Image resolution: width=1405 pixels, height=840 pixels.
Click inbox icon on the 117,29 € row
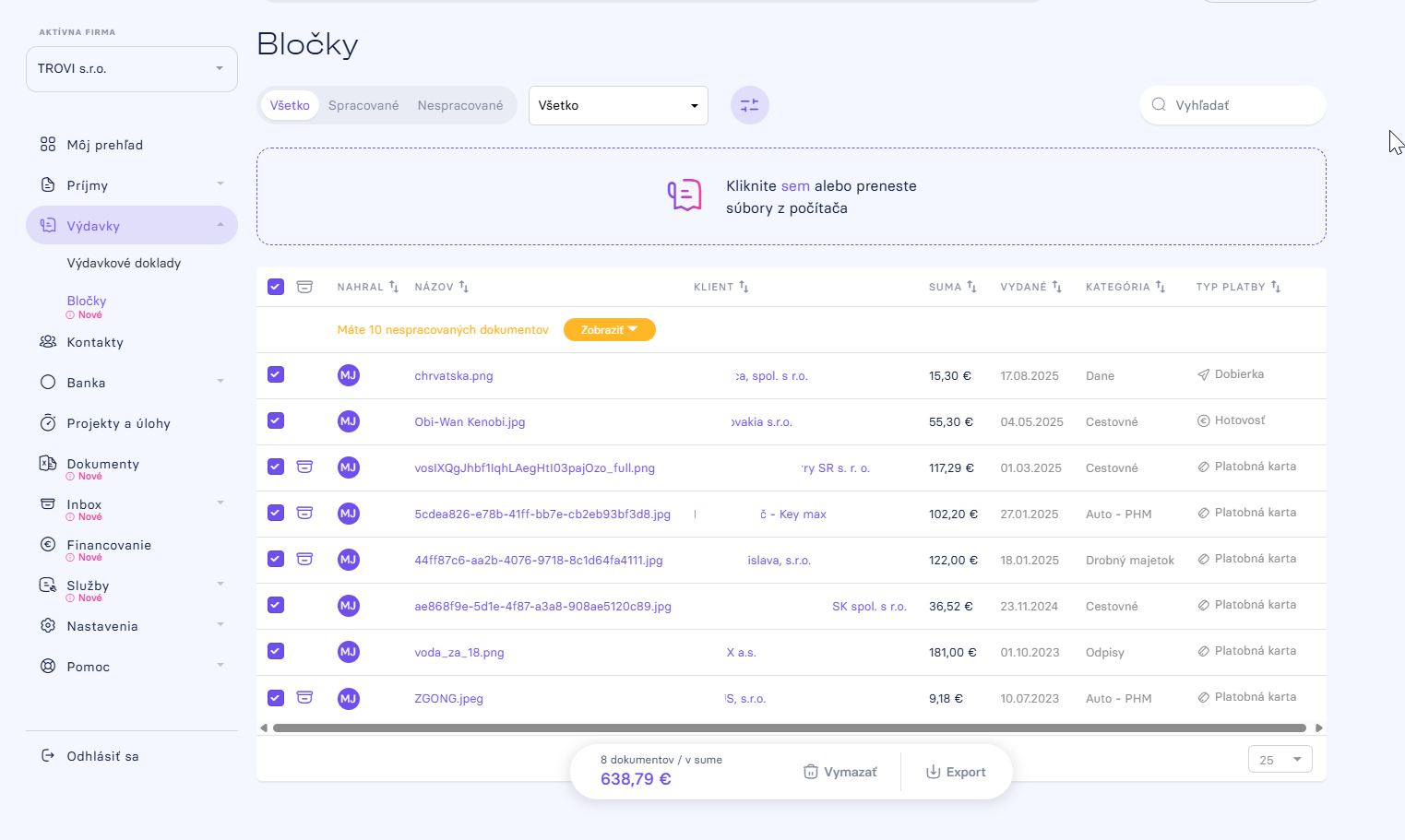304,467
